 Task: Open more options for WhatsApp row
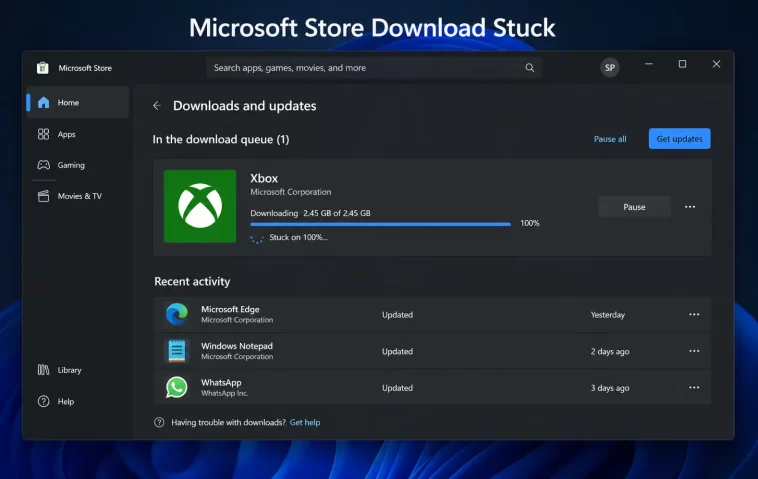pyautogui.click(x=694, y=387)
